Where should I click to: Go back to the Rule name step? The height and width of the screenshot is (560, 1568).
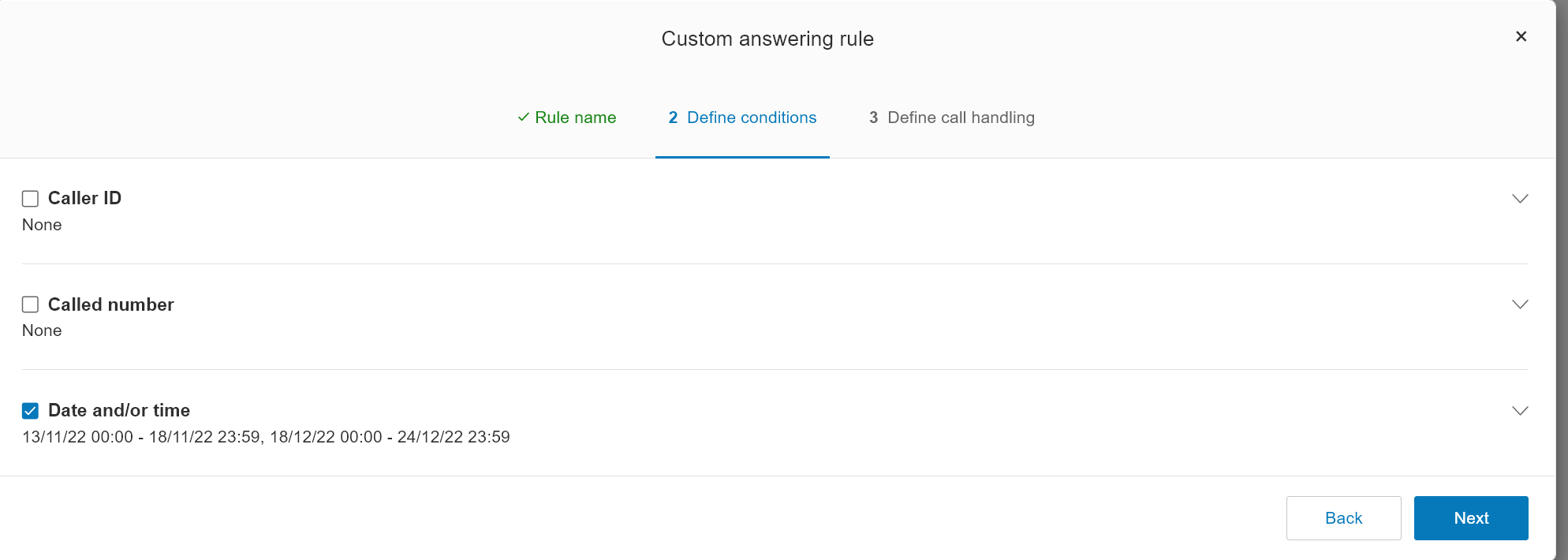pos(566,118)
